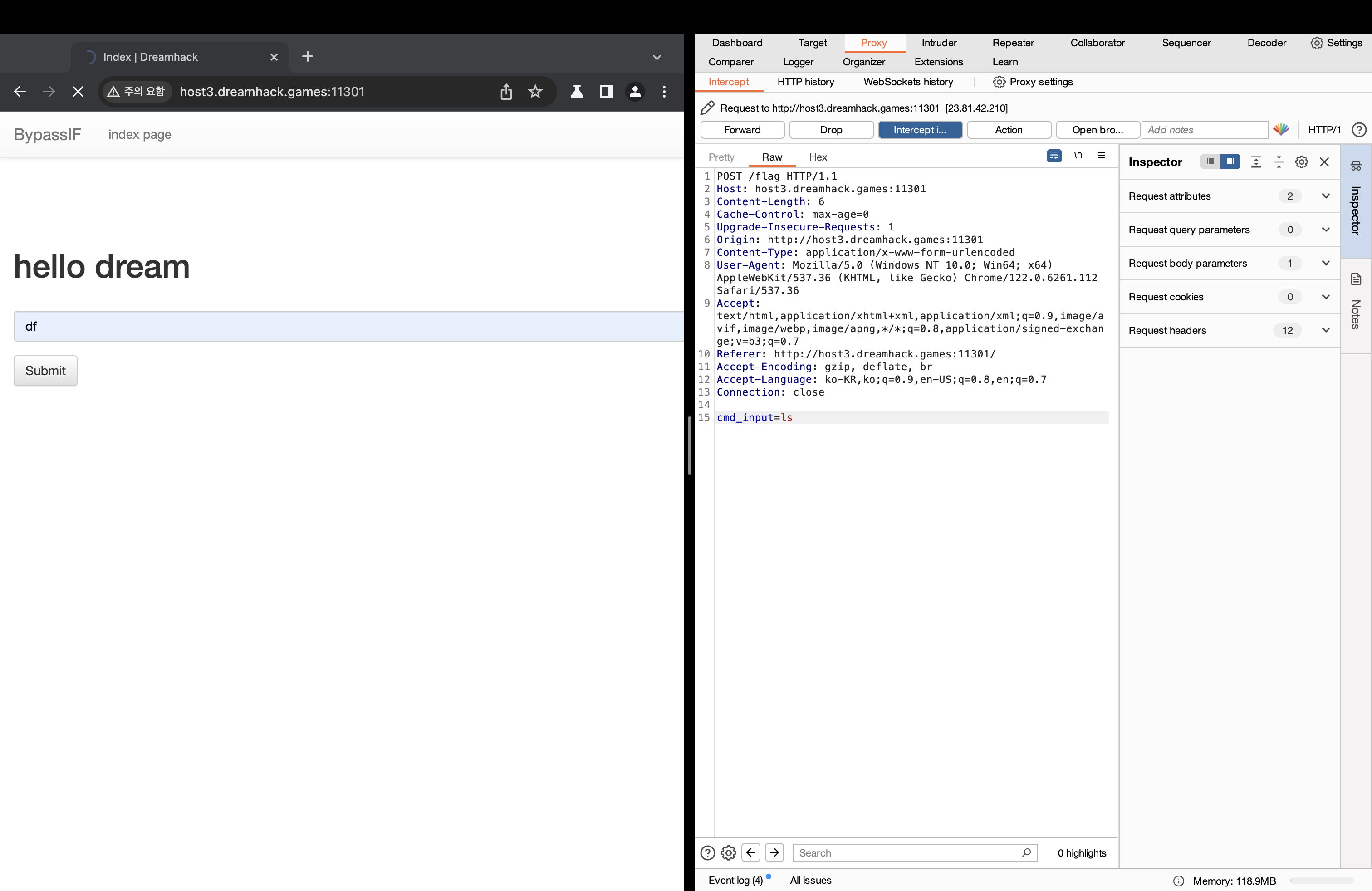Close the Index | Dreamhack tab

[x=274, y=57]
